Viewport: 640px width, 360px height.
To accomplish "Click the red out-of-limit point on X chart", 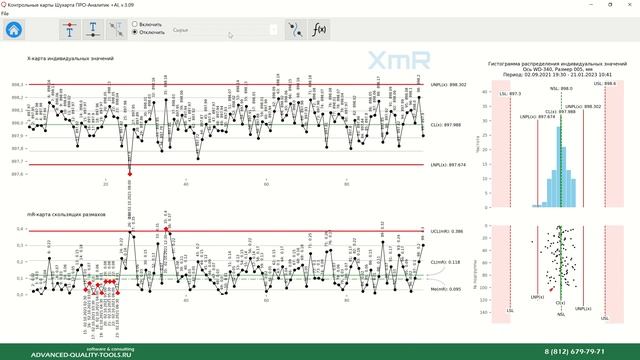I will pos(130,174).
